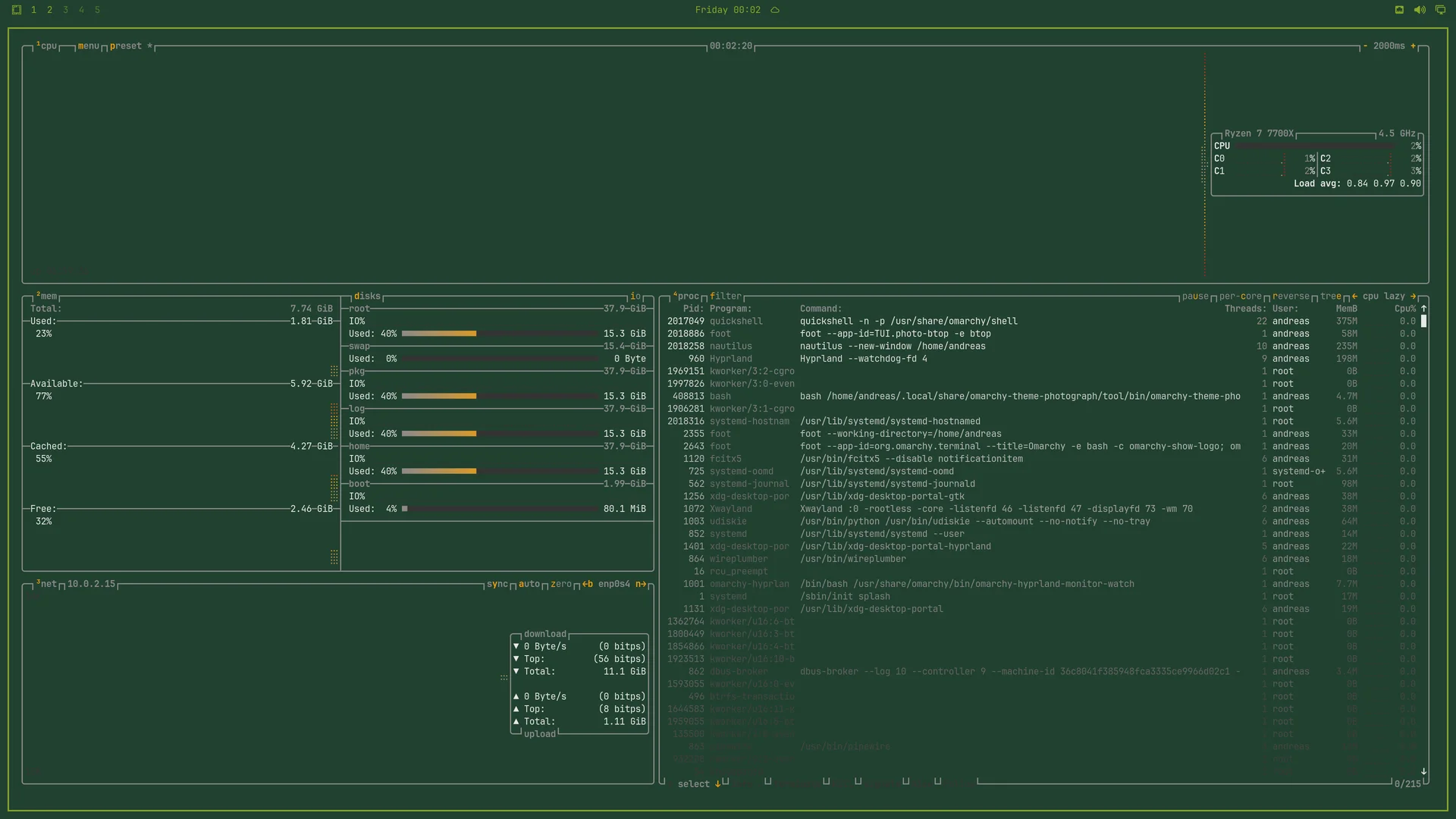The image size is (1456, 819).
Task: Click the filter field in proc panel
Action: tap(726, 297)
